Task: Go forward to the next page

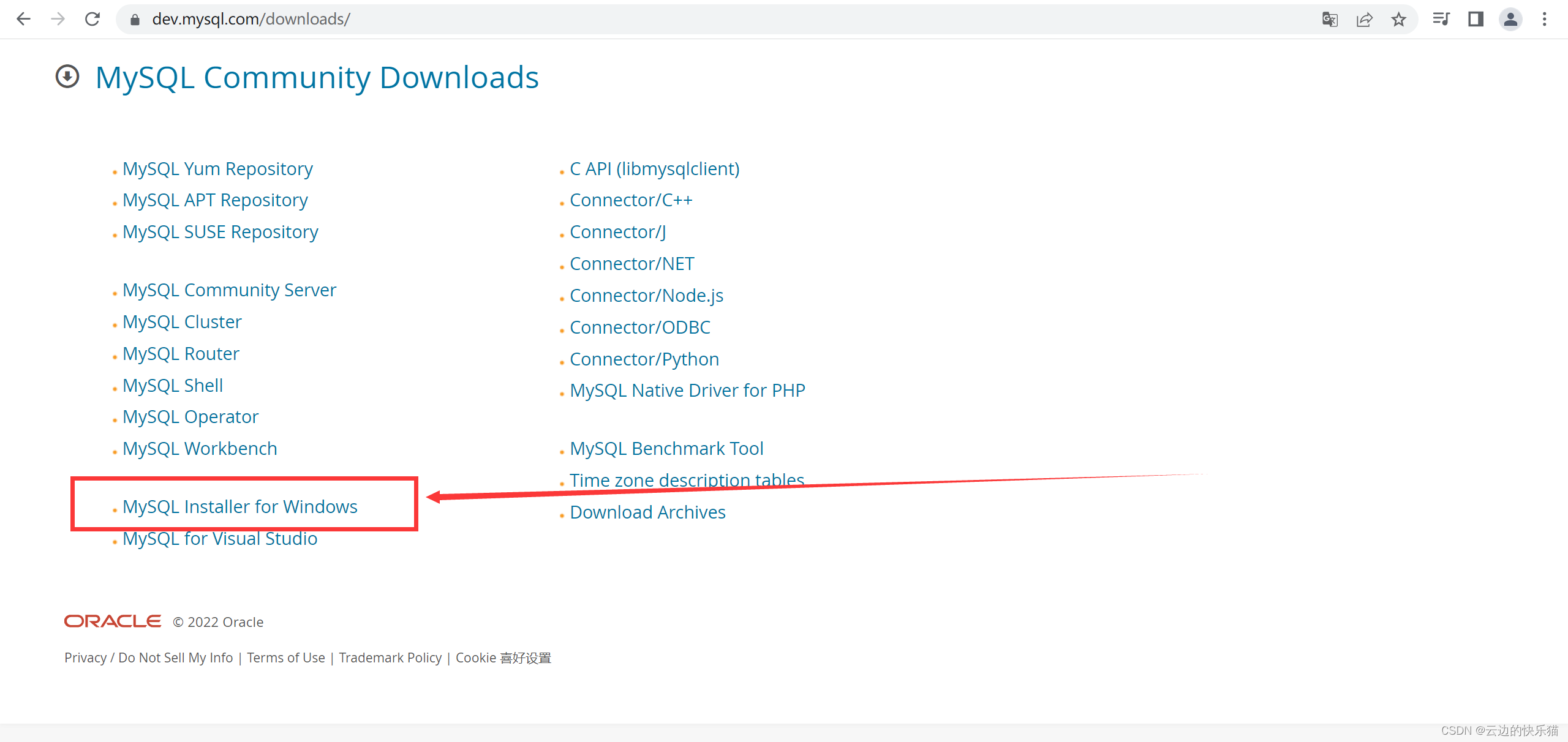Action: (x=58, y=19)
